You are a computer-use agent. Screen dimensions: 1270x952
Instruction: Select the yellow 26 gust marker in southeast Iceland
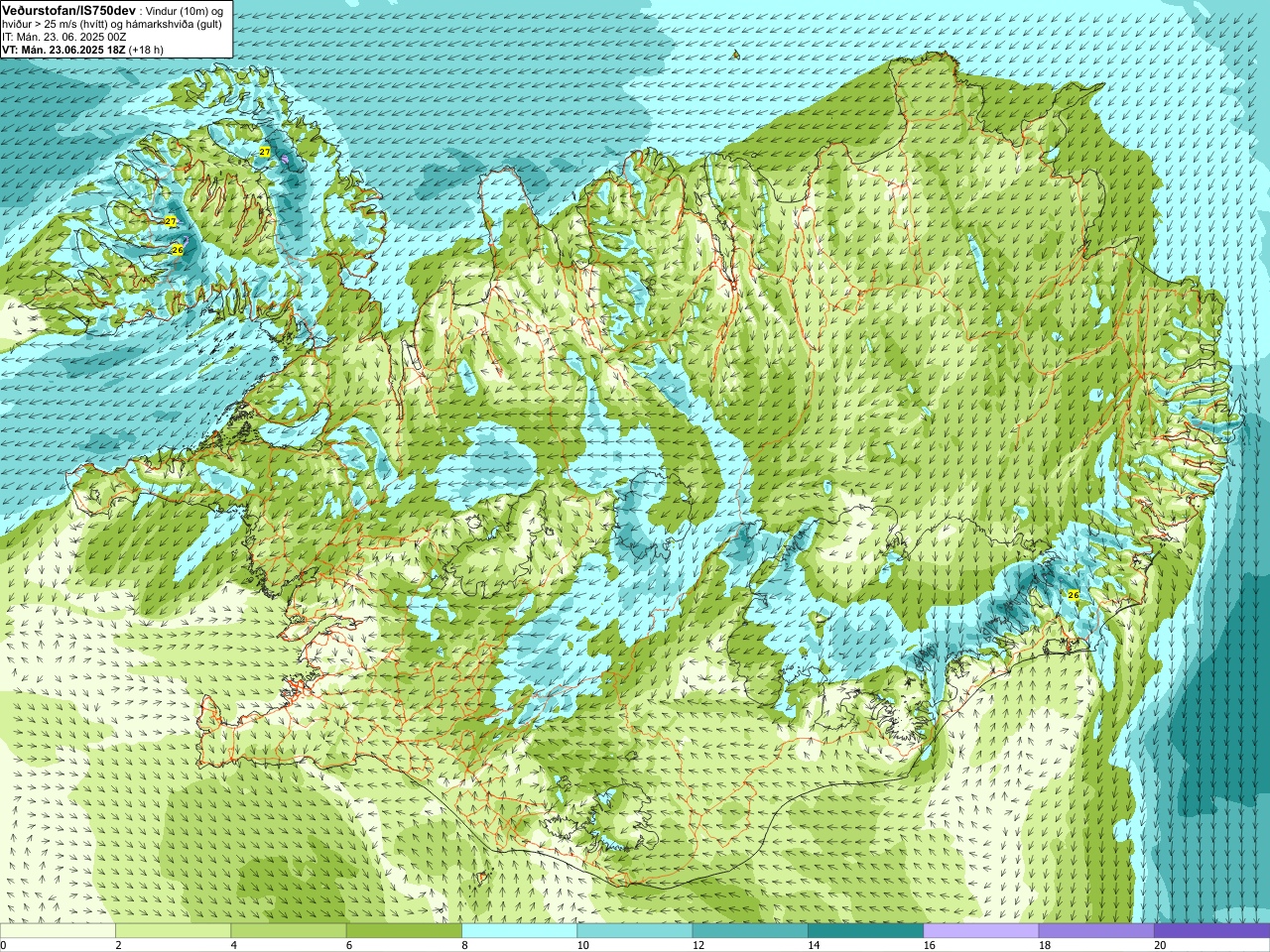point(1073,595)
